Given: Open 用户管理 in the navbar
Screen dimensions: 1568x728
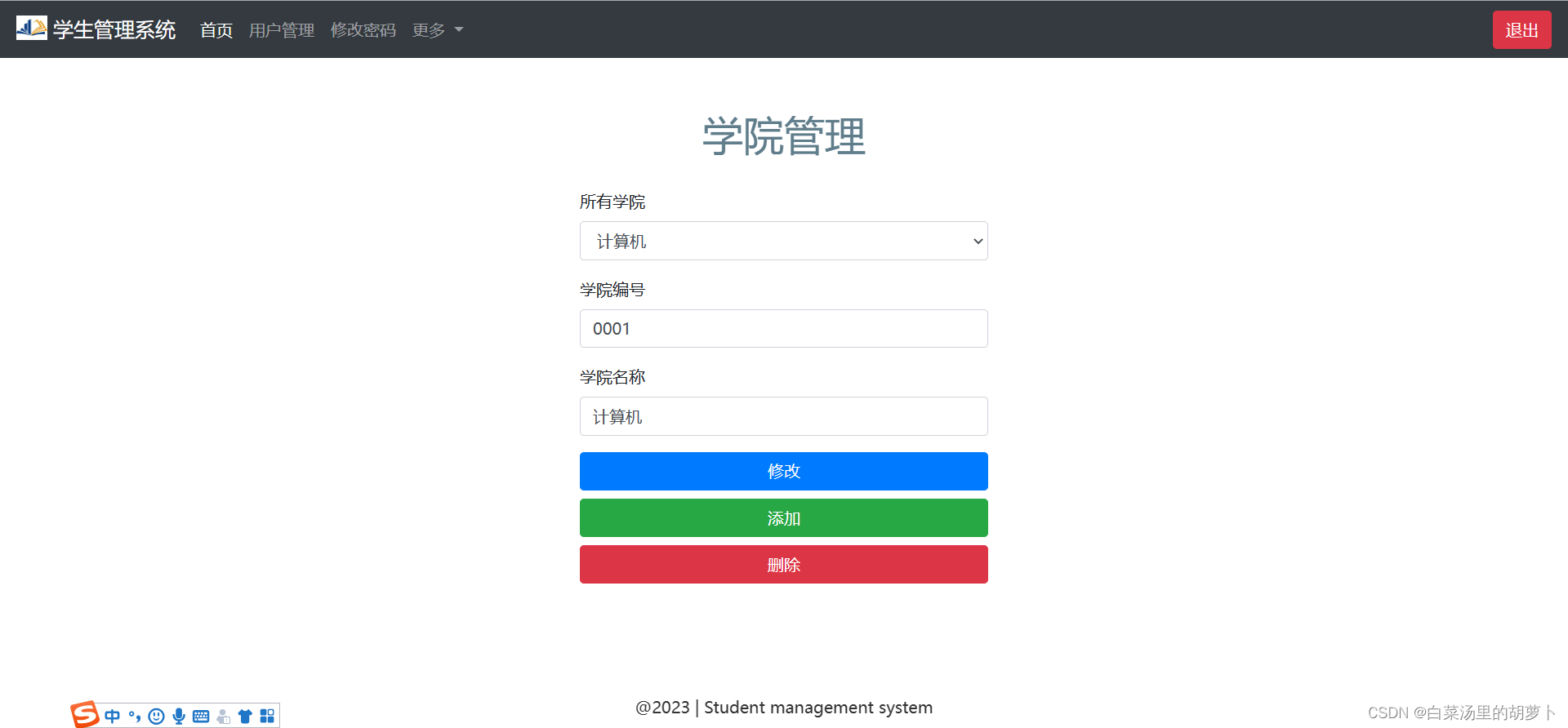Looking at the screenshot, I should click(x=282, y=30).
